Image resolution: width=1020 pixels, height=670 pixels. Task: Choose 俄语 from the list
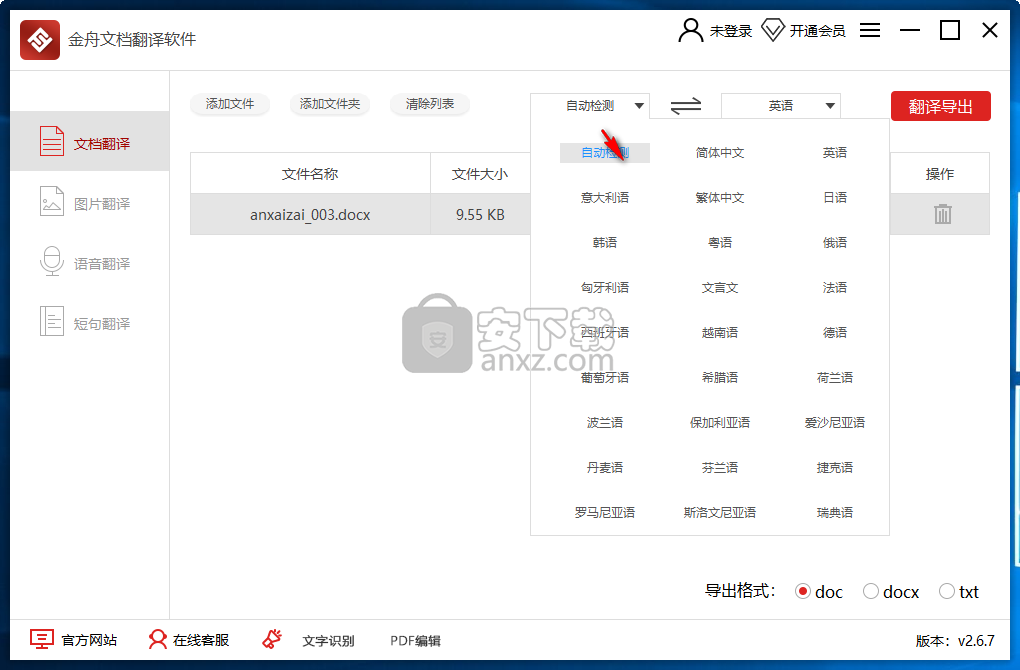[835, 243]
